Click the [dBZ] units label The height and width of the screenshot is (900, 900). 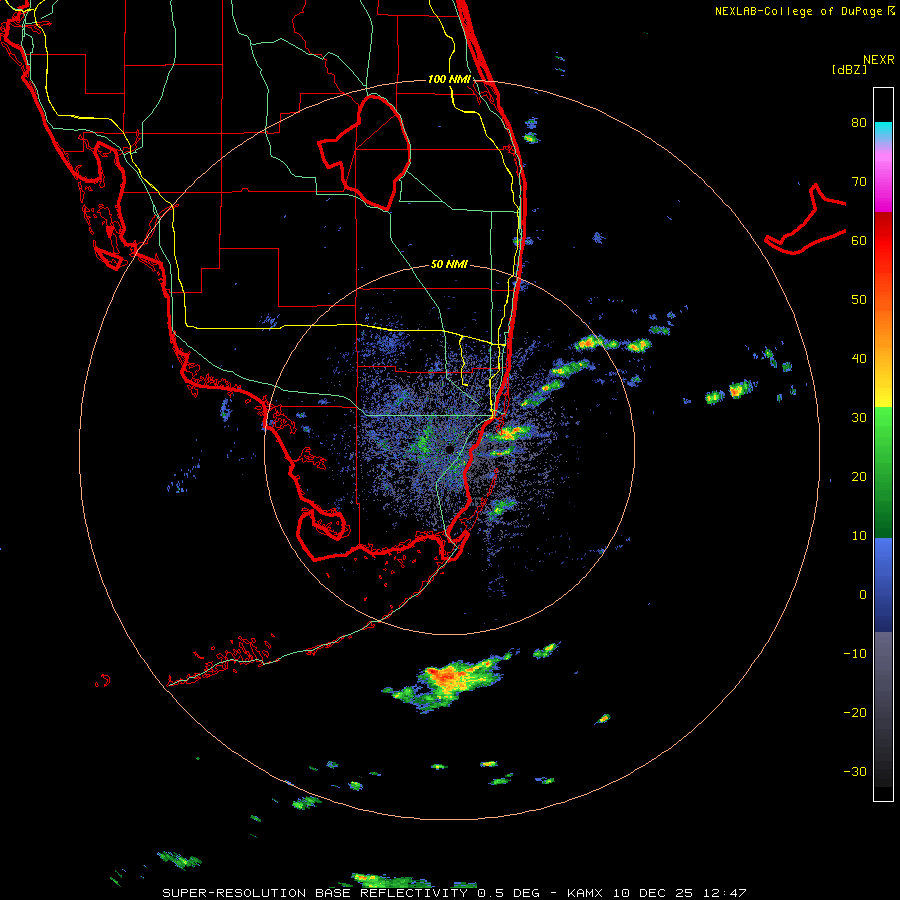point(849,69)
